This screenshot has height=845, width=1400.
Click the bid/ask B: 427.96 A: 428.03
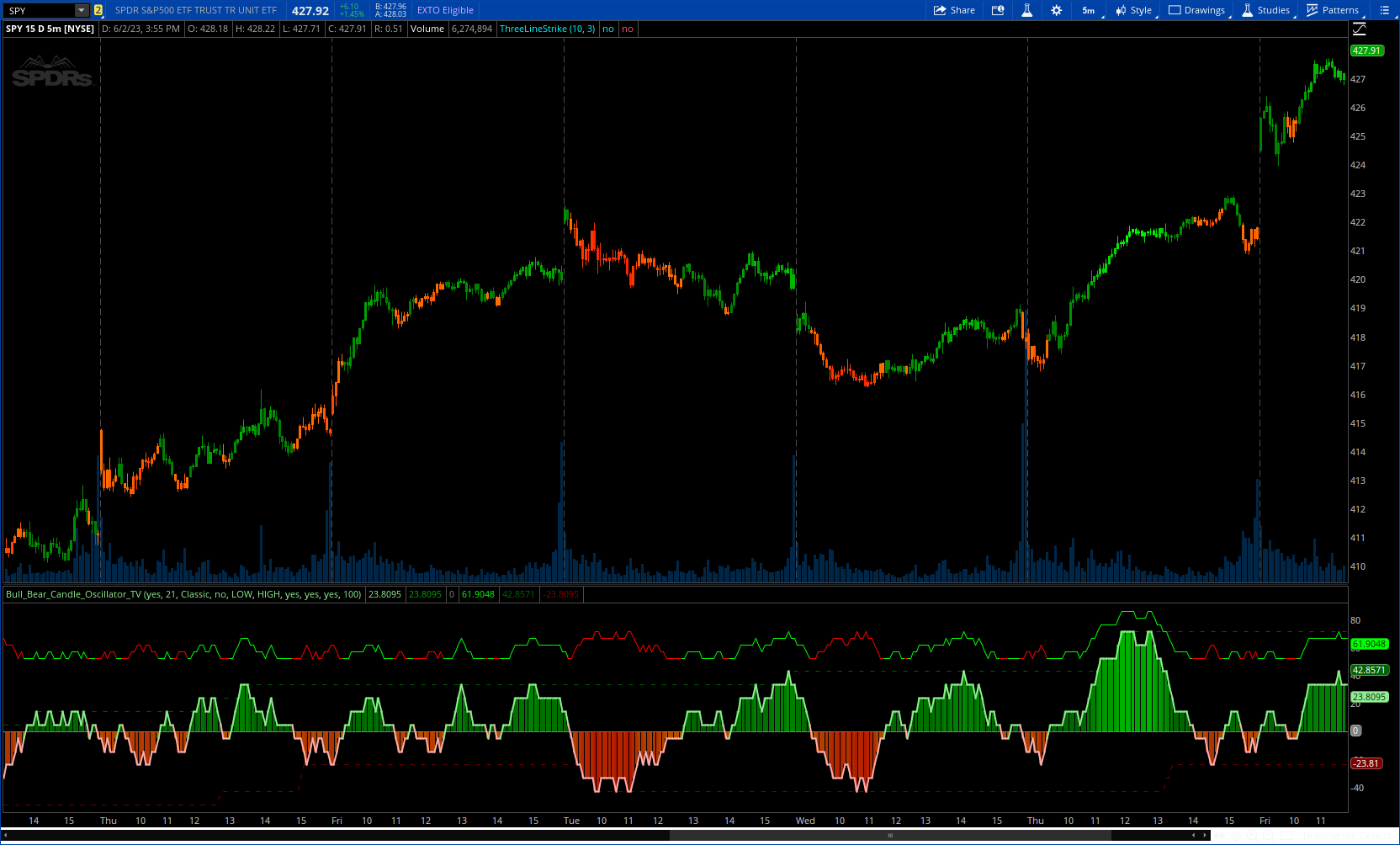tap(390, 10)
